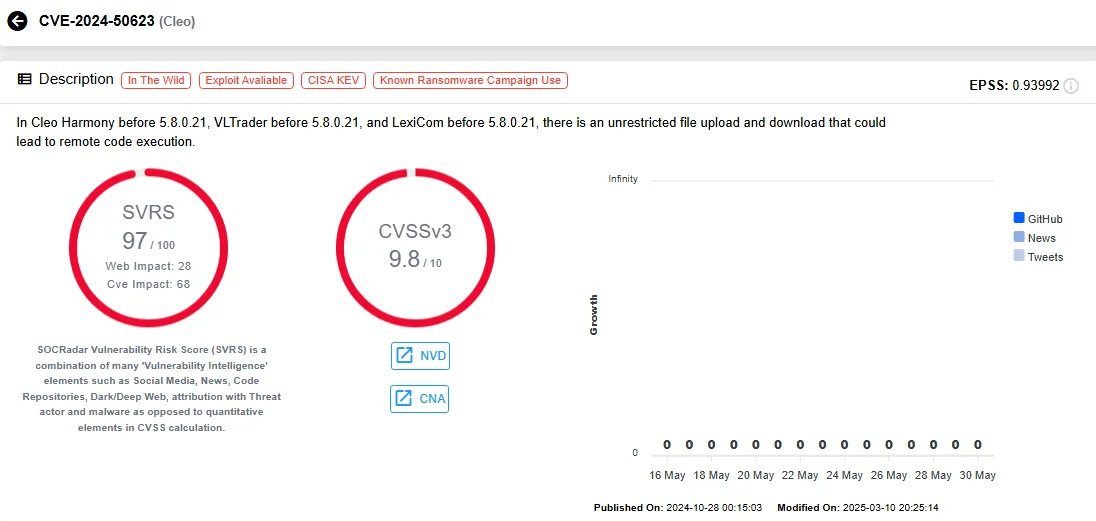Toggle News series in chart legend
The image size is (1096, 521).
pyautogui.click(x=1034, y=238)
